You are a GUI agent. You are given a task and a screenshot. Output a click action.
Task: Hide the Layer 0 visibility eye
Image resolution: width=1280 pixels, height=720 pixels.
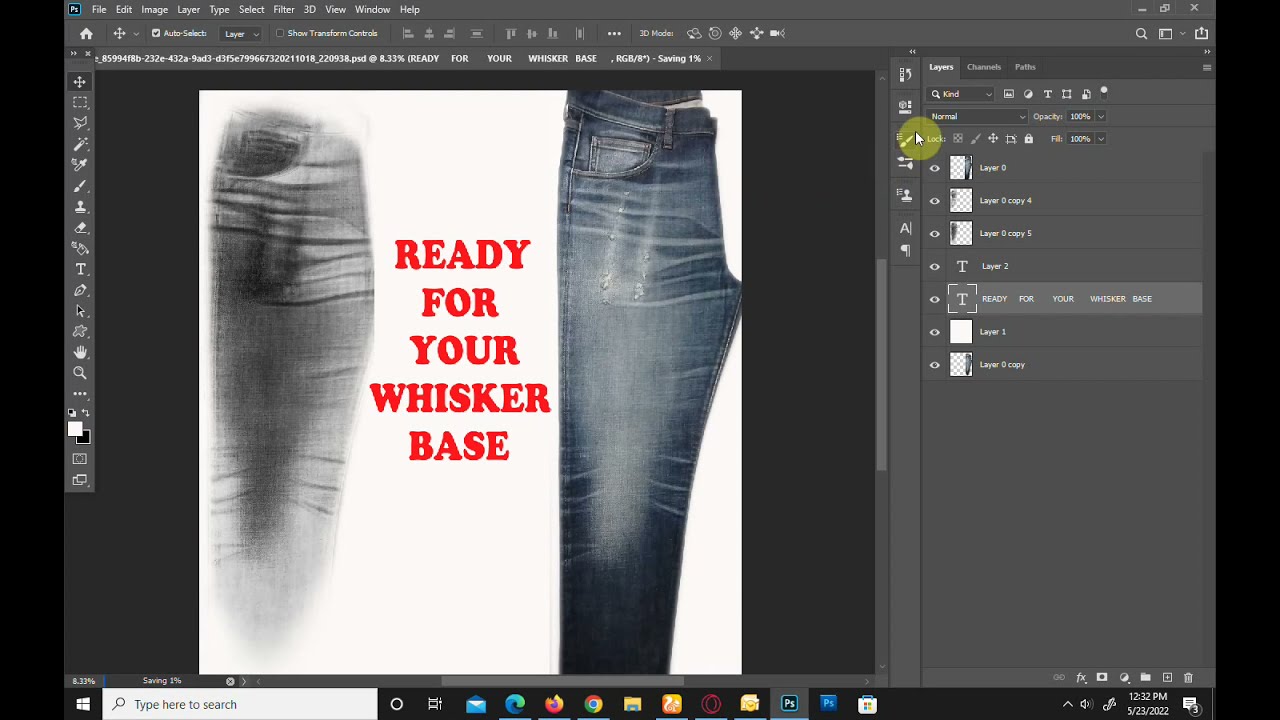(x=935, y=168)
